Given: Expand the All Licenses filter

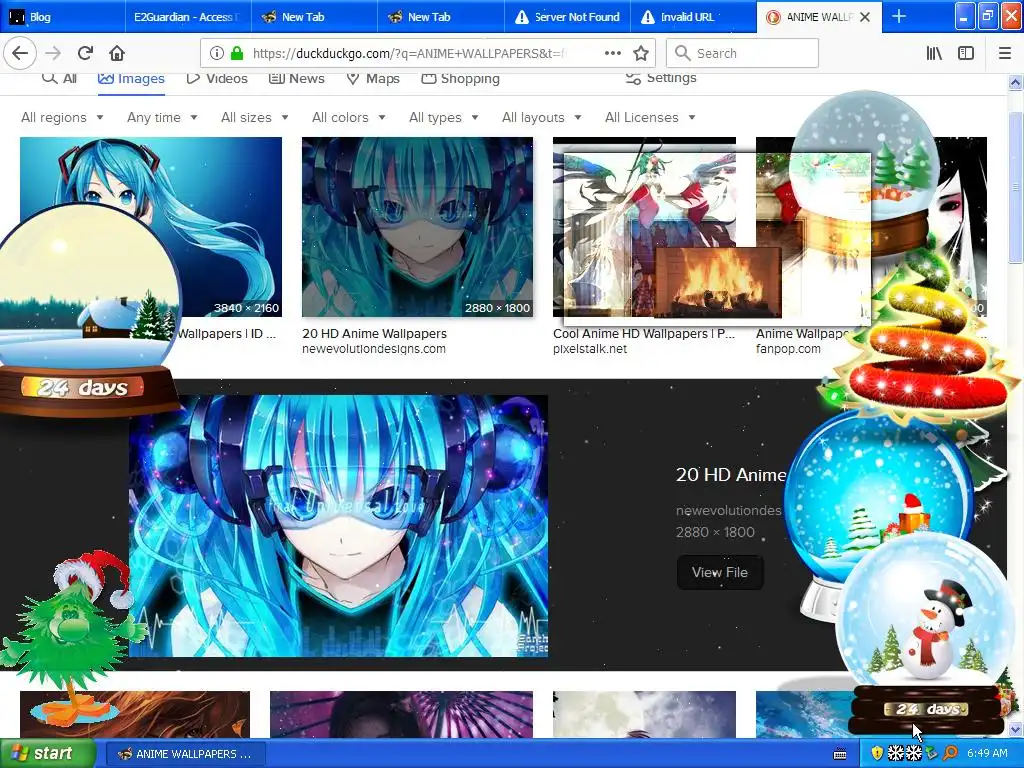Looking at the screenshot, I should pos(650,118).
